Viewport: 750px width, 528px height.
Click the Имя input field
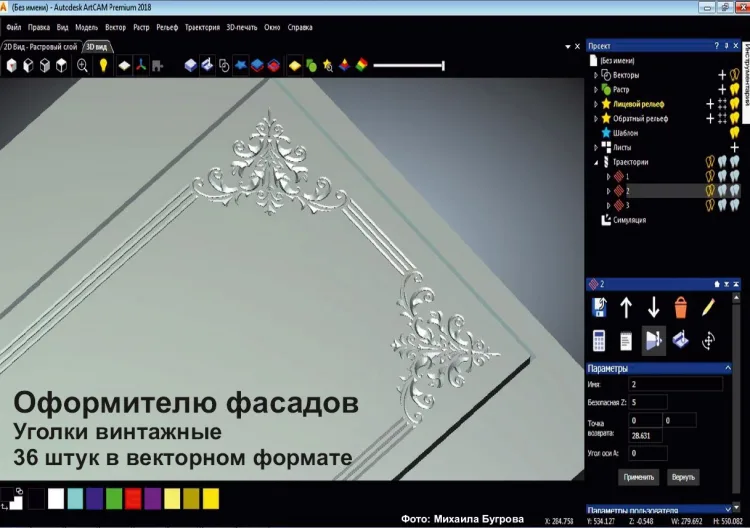click(675, 384)
